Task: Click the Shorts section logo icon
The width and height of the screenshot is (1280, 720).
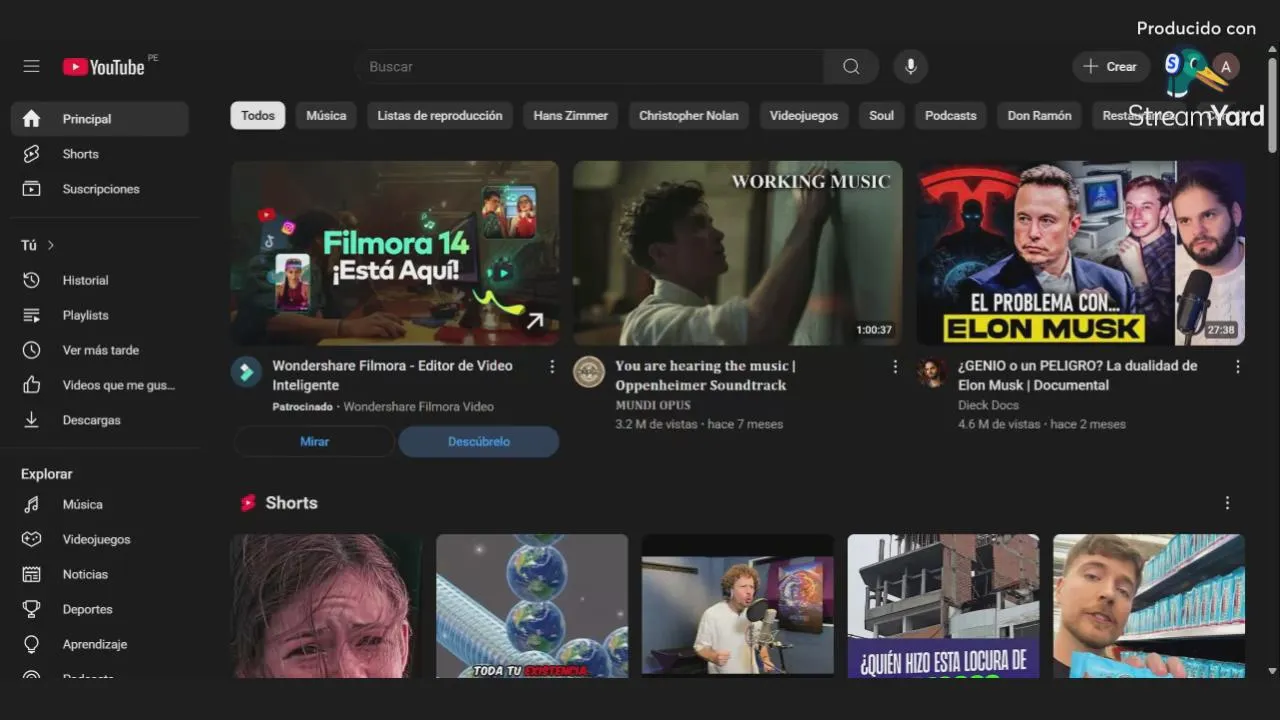Action: 248,503
